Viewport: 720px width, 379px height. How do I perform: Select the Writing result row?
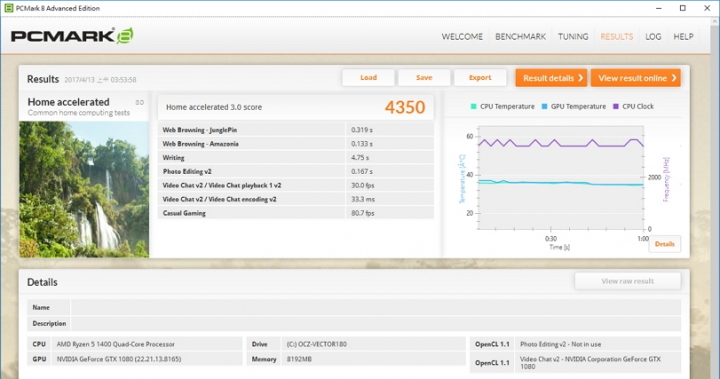(296, 158)
